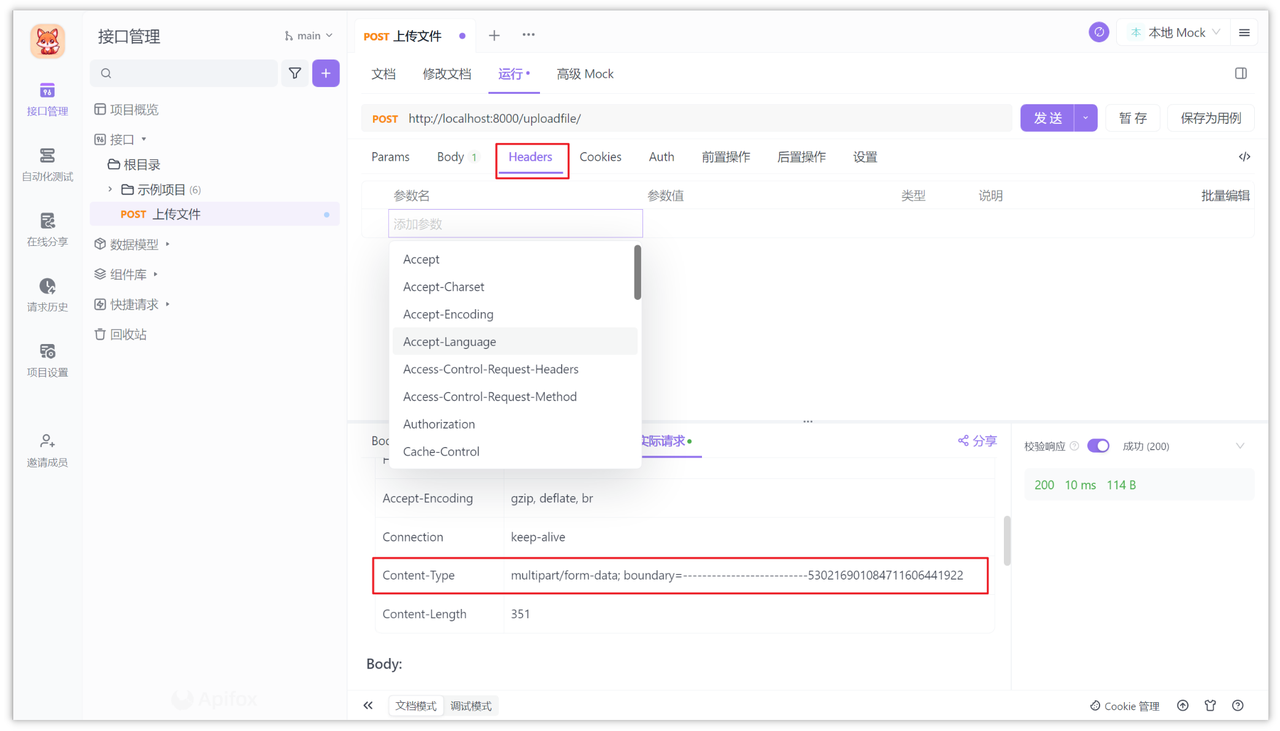Click the request URL field

tap(705, 118)
